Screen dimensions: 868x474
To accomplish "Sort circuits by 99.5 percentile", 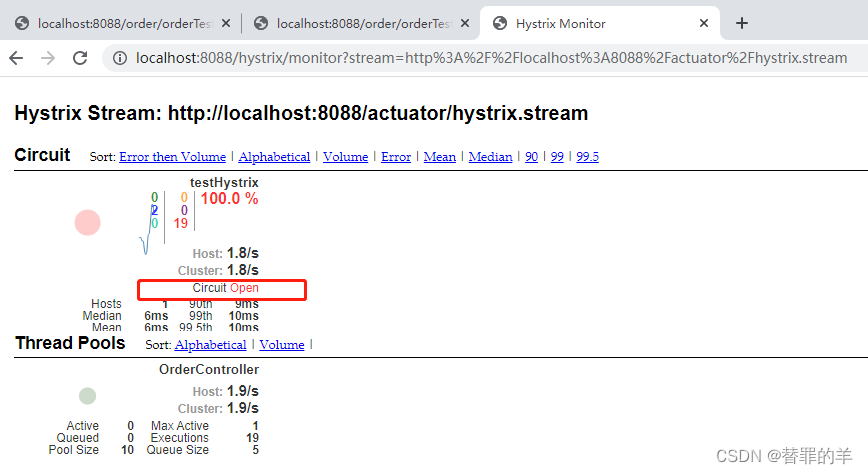I will point(587,157).
